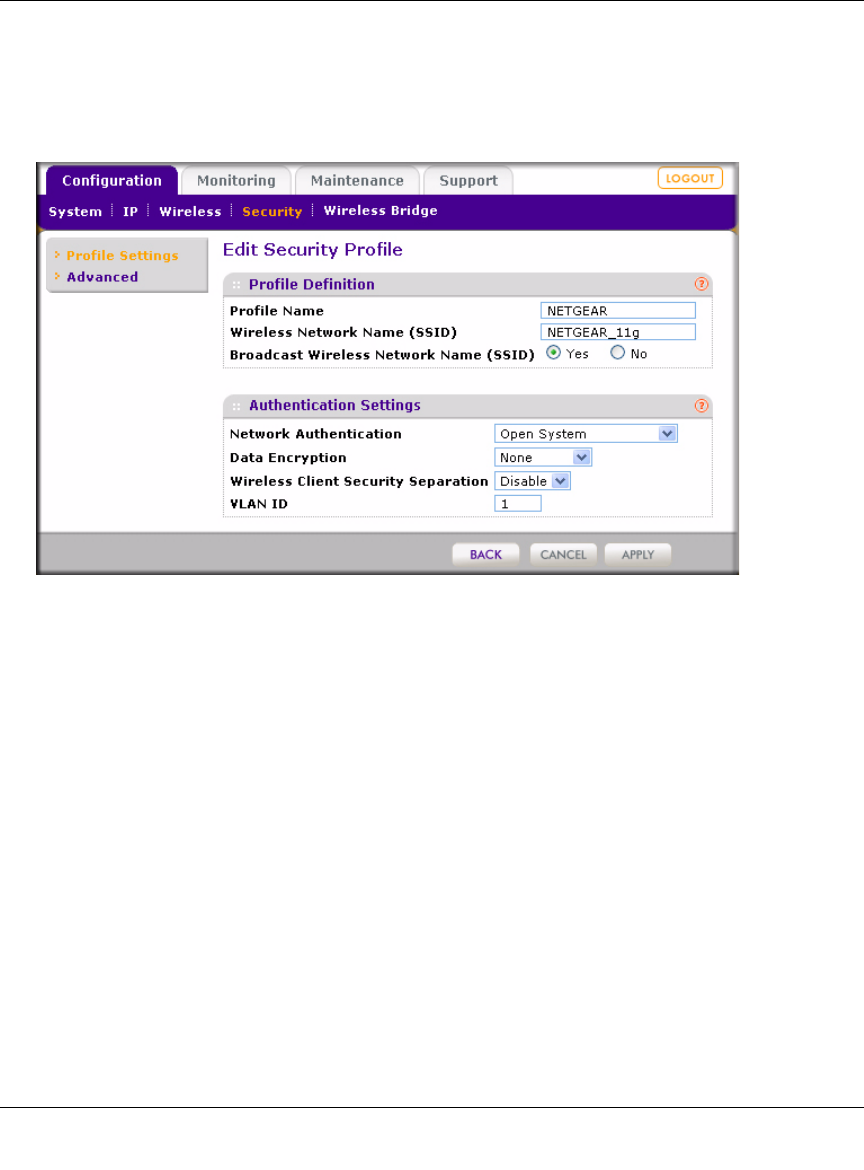Select Yes for Broadcast Wireless Network Name
The height and width of the screenshot is (1170, 864).
click(x=554, y=353)
